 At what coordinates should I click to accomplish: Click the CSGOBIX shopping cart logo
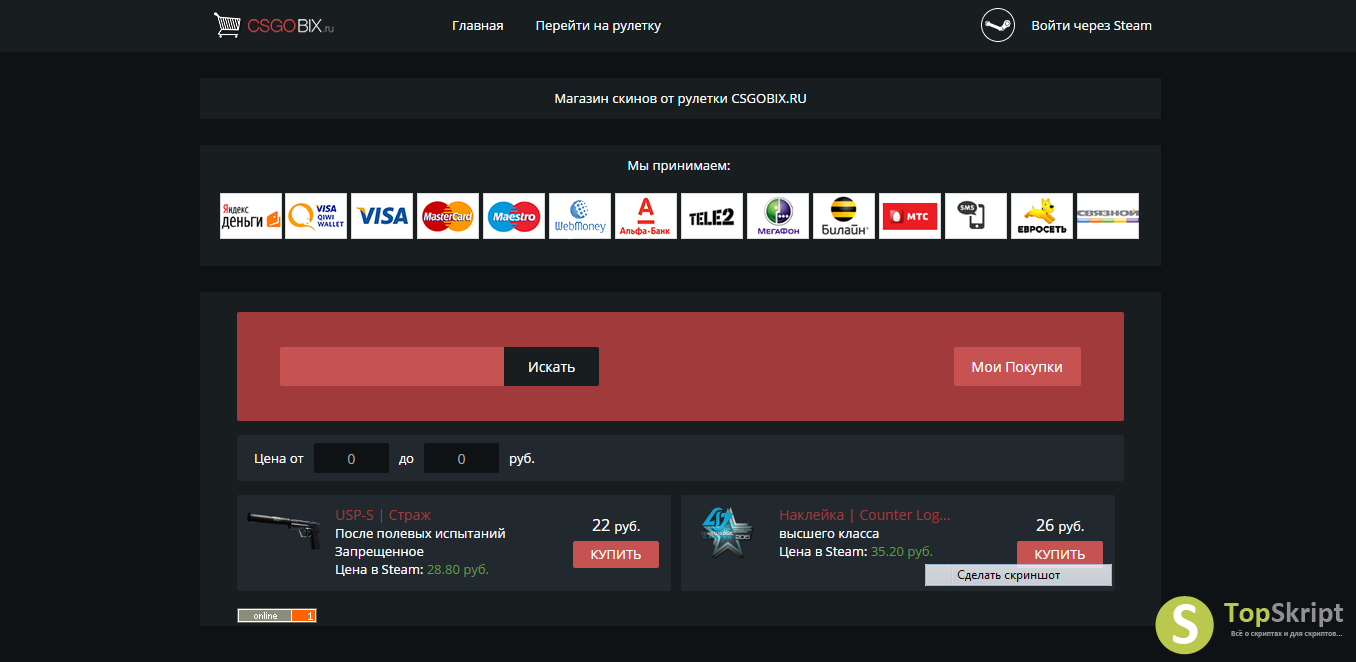click(x=274, y=25)
